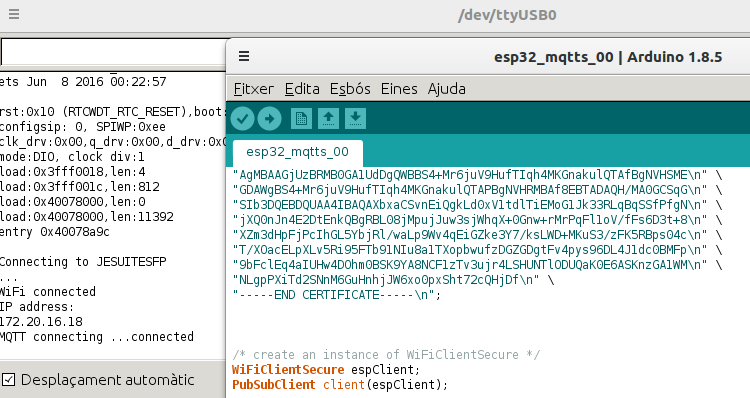Toggle Desplaçament automàtic checkbox

[9, 380]
